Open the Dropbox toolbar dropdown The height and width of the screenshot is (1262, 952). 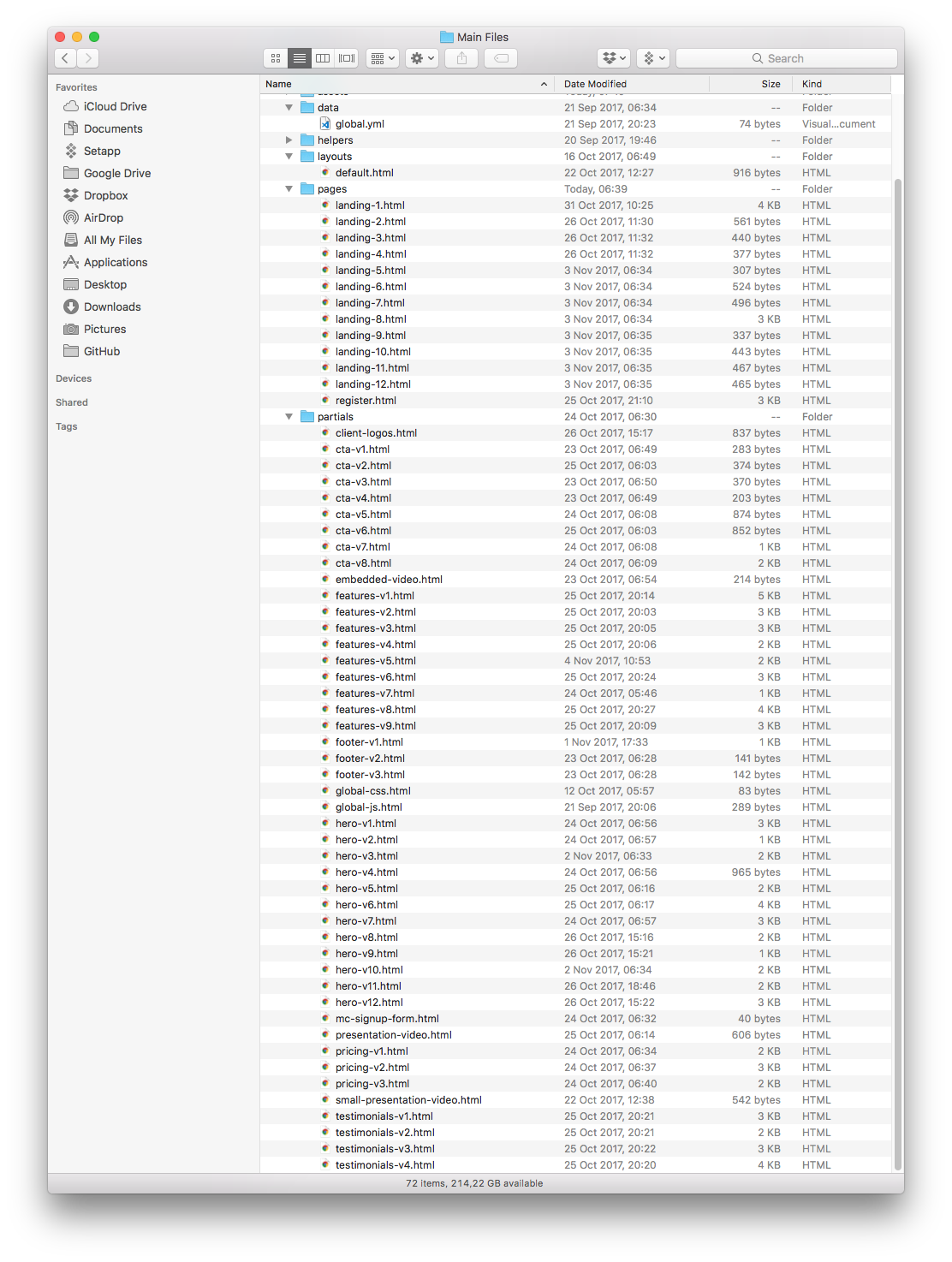614,58
